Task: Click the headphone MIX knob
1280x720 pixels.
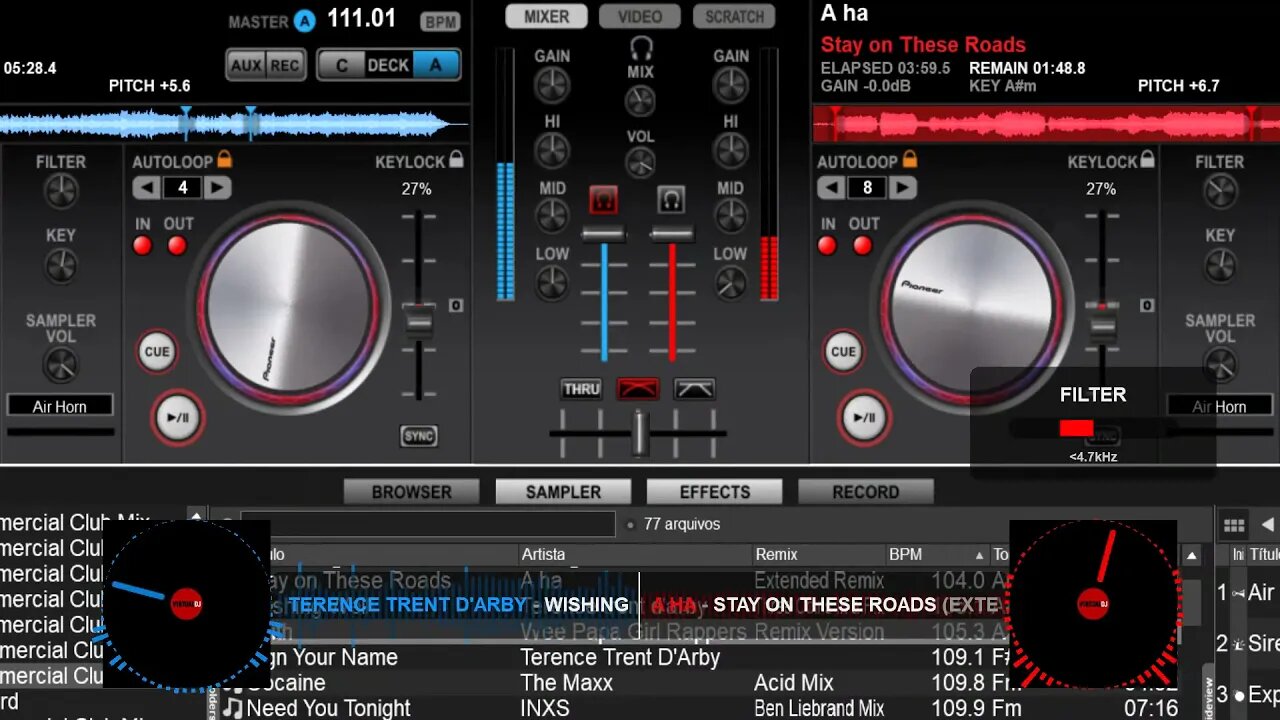Action: coord(640,101)
